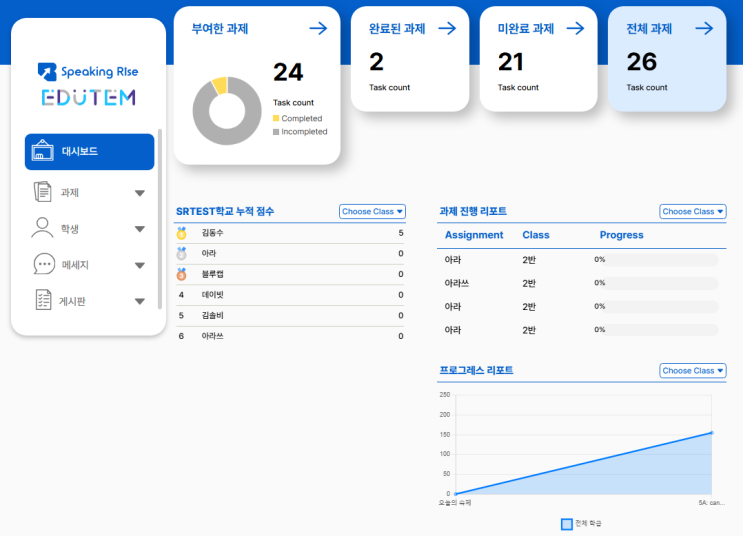Open 완료된 과제 via its arrow
The image size is (743, 536).
[447, 28]
